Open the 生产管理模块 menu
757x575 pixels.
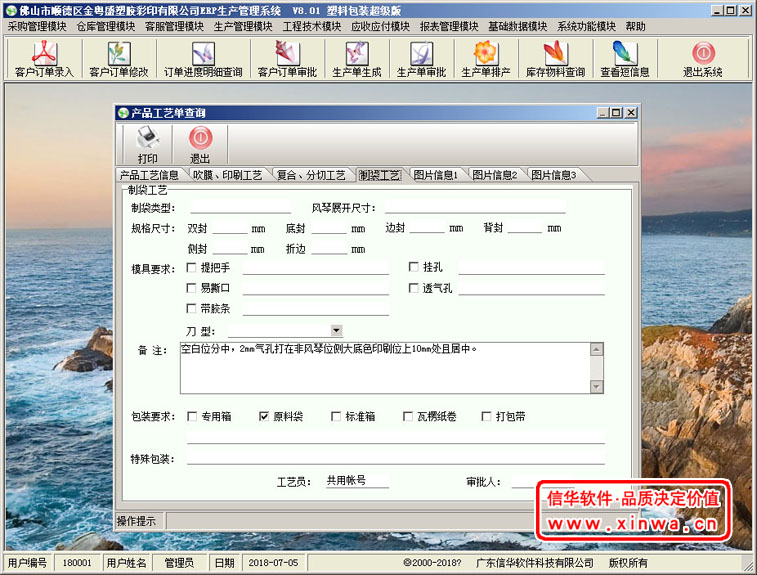(242, 26)
